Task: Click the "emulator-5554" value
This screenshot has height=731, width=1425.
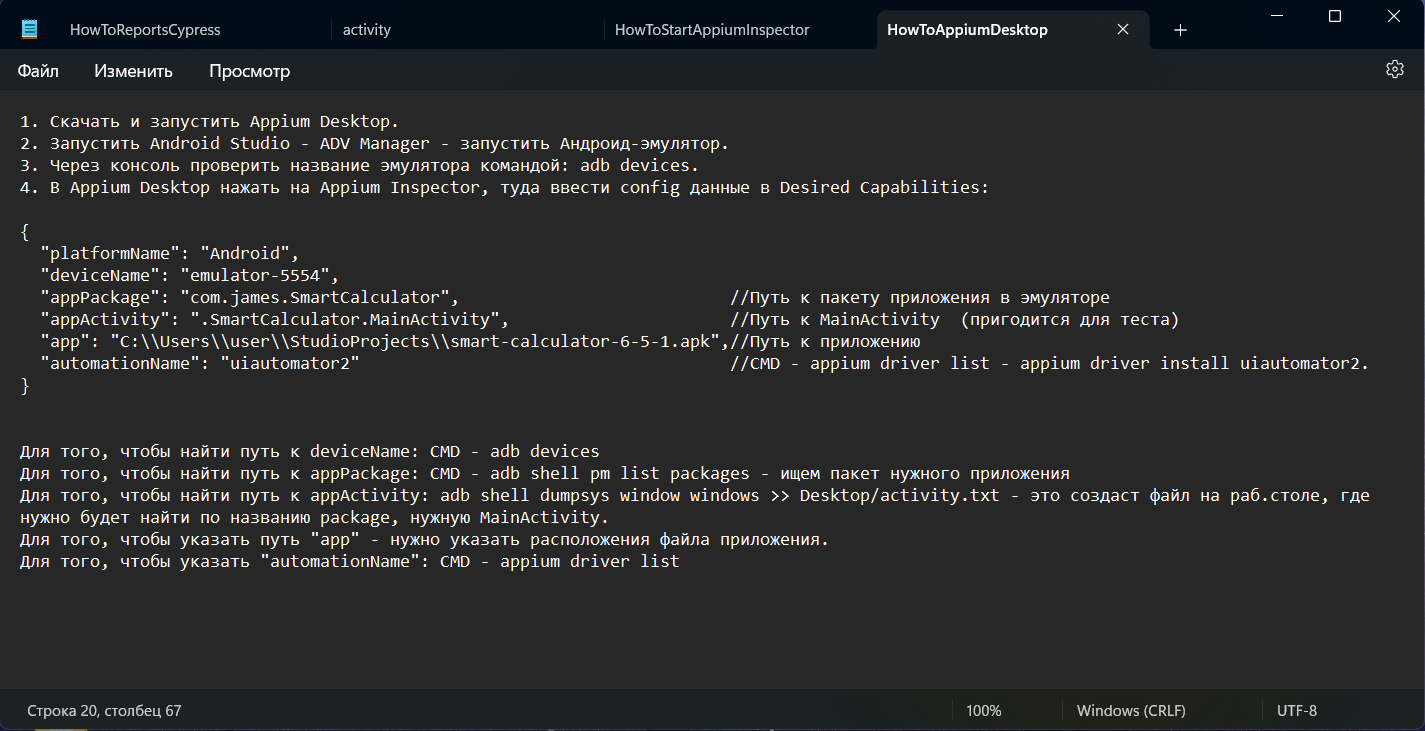Action: (255, 275)
